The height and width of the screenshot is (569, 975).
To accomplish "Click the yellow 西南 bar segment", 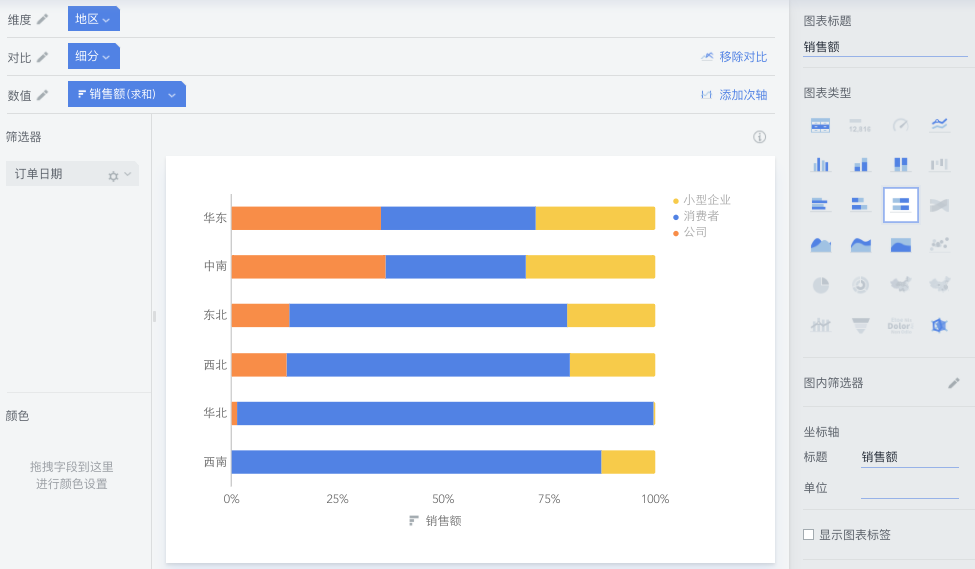I will (x=628, y=462).
